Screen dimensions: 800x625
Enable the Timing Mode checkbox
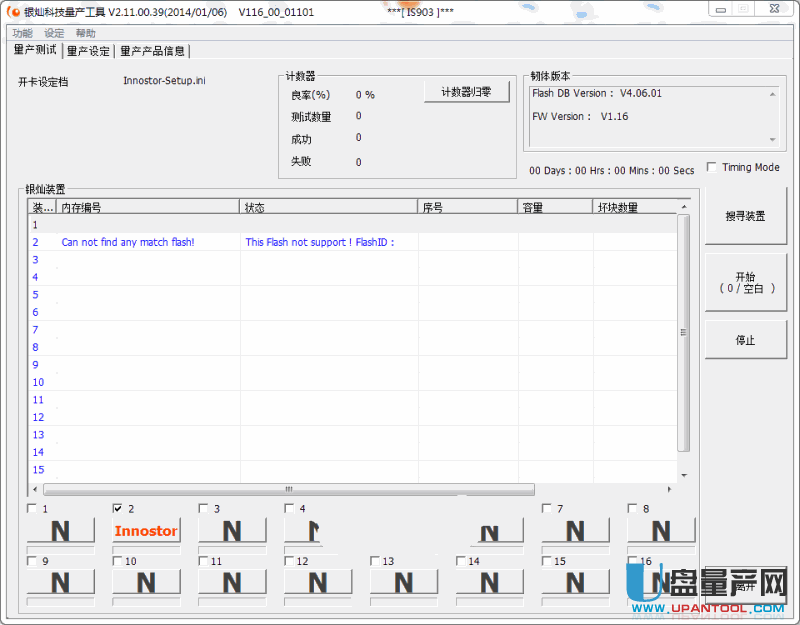712,168
